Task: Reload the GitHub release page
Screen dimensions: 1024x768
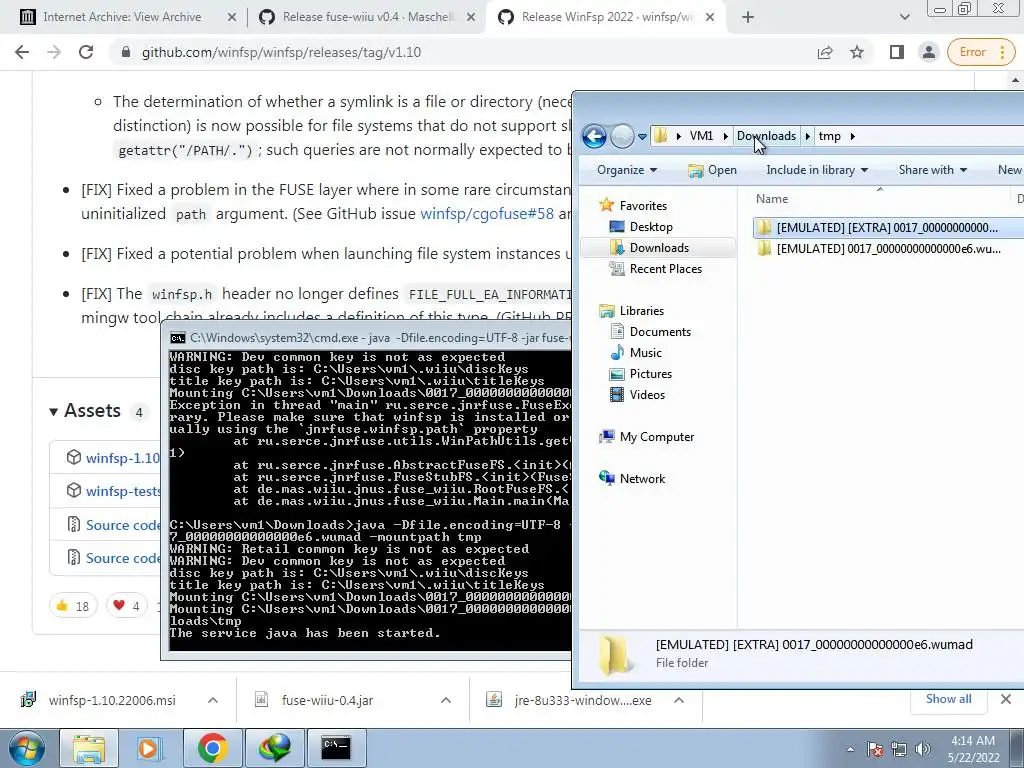Action: point(86,52)
